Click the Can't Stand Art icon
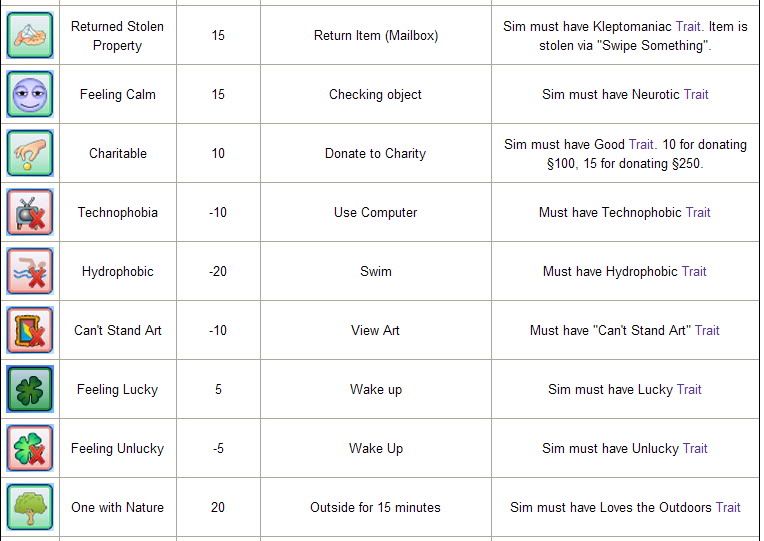Image resolution: width=764 pixels, height=541 pixels. [30, 330]
